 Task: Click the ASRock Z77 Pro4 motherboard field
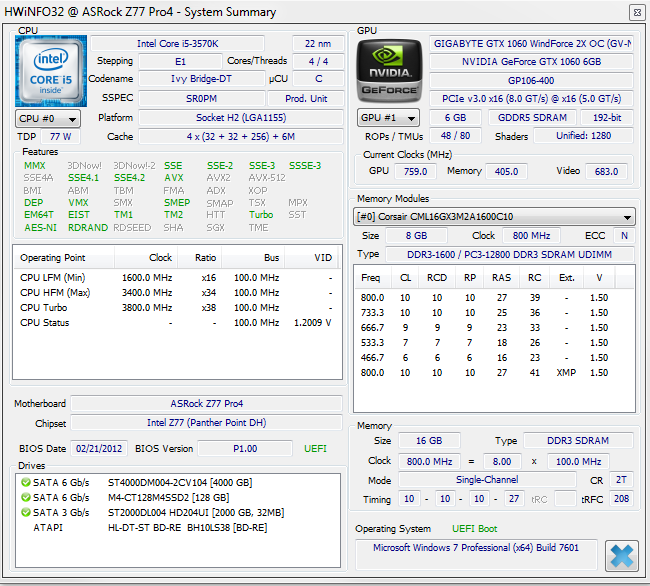pos(206,404)
